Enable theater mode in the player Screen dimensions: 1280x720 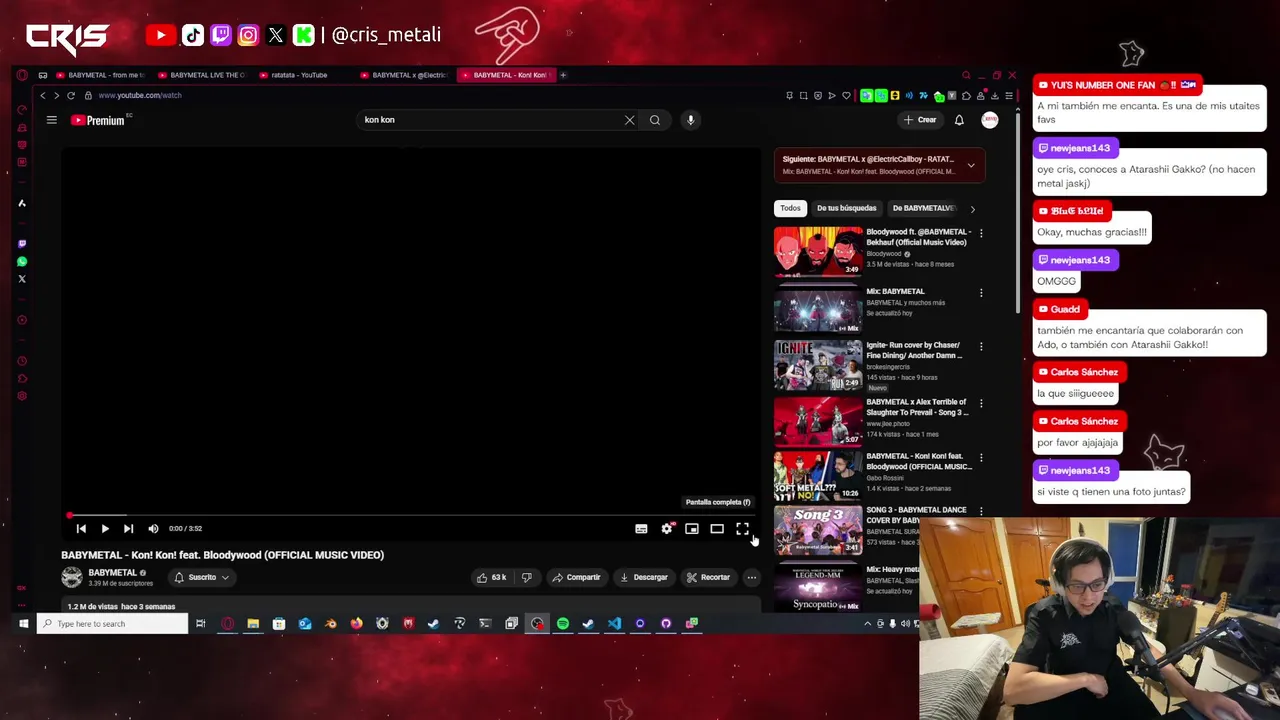pos(717,528)
